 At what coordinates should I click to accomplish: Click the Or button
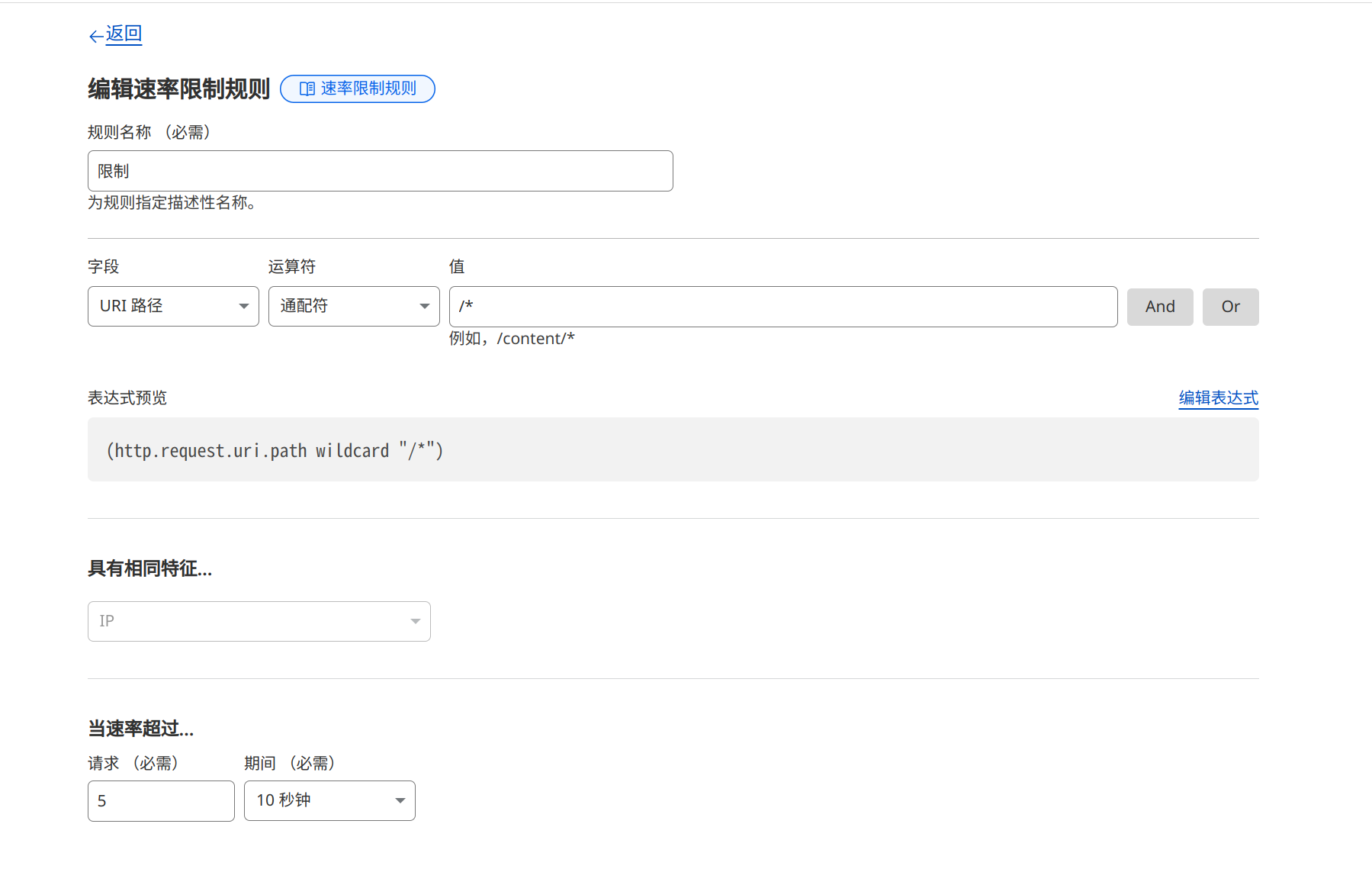coord(1230,307)
